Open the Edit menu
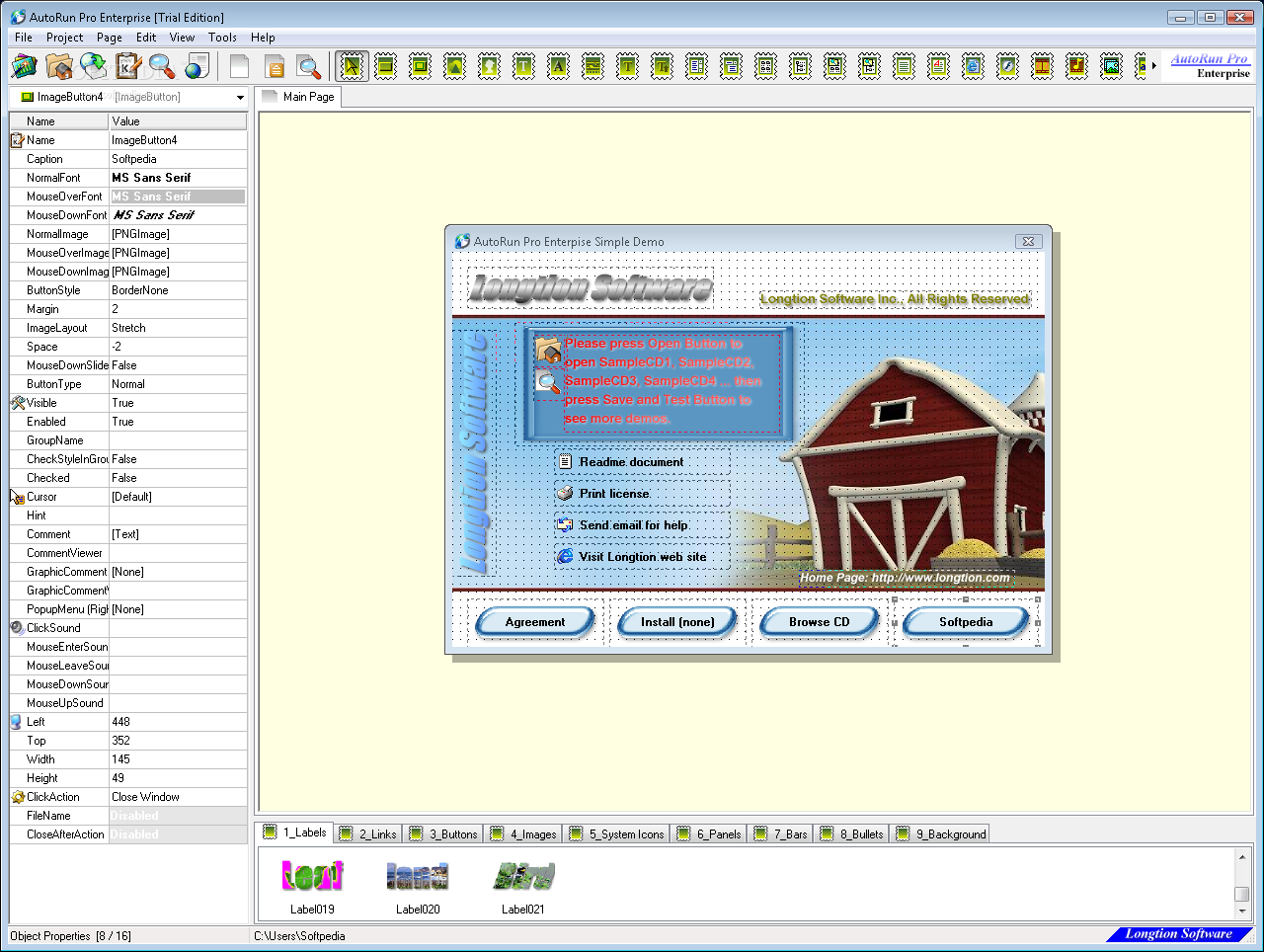Screen dimensions: 1264x952 coord(146,38)
